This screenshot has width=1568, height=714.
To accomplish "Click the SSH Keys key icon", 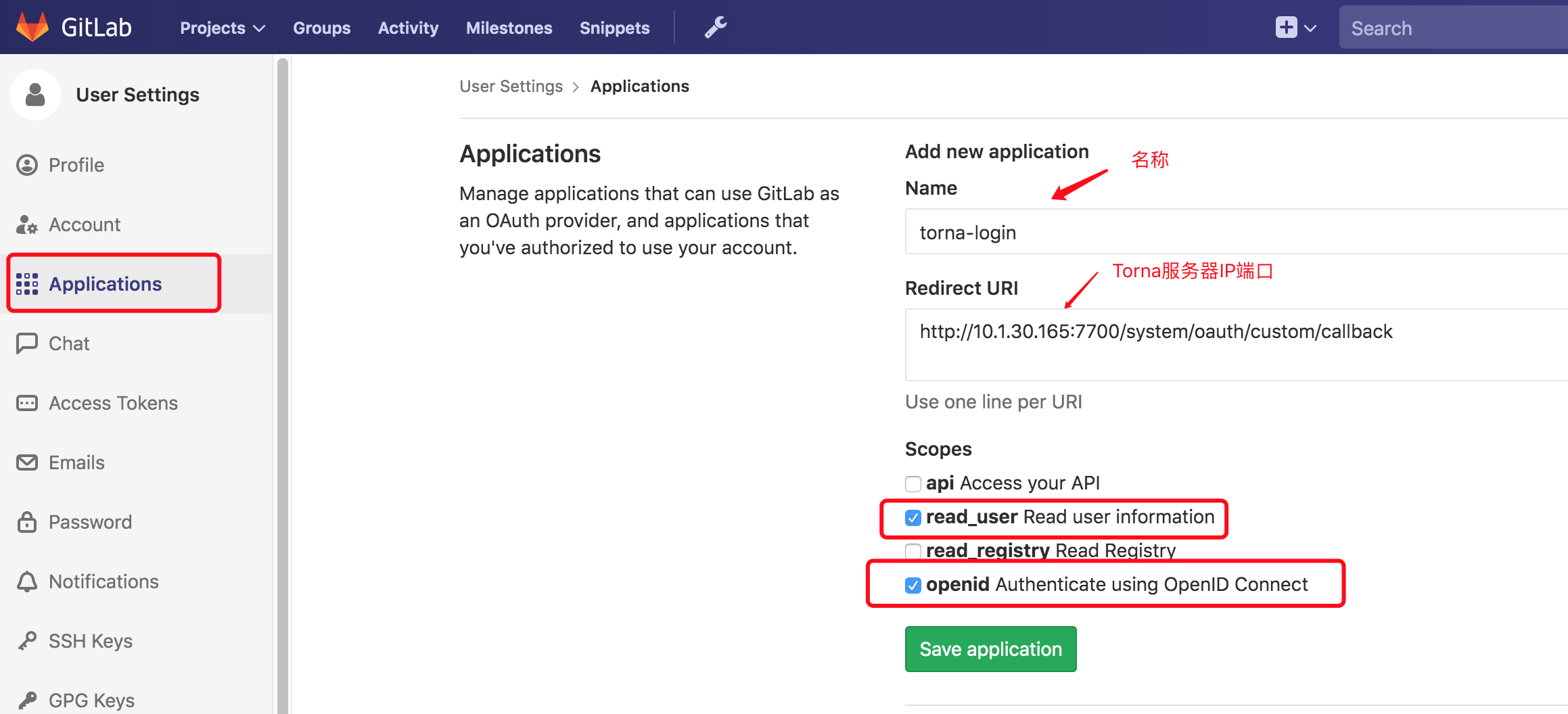I will 27,640.
